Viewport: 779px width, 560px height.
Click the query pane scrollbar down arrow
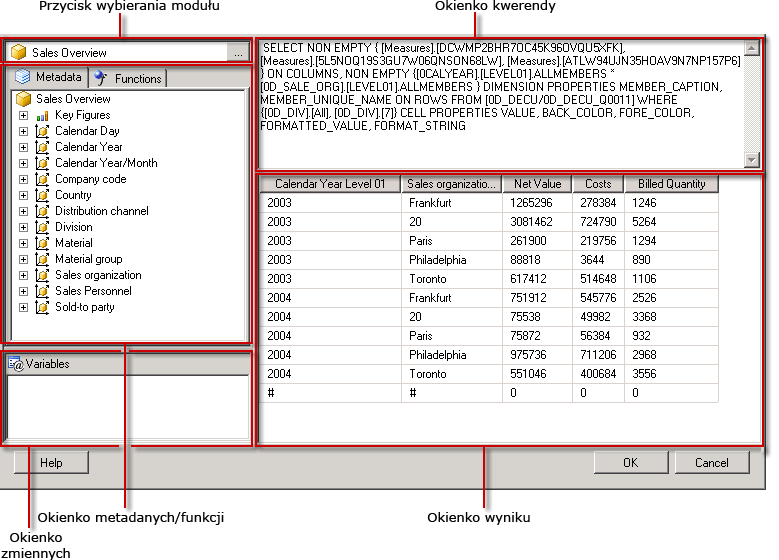[751, 160]
